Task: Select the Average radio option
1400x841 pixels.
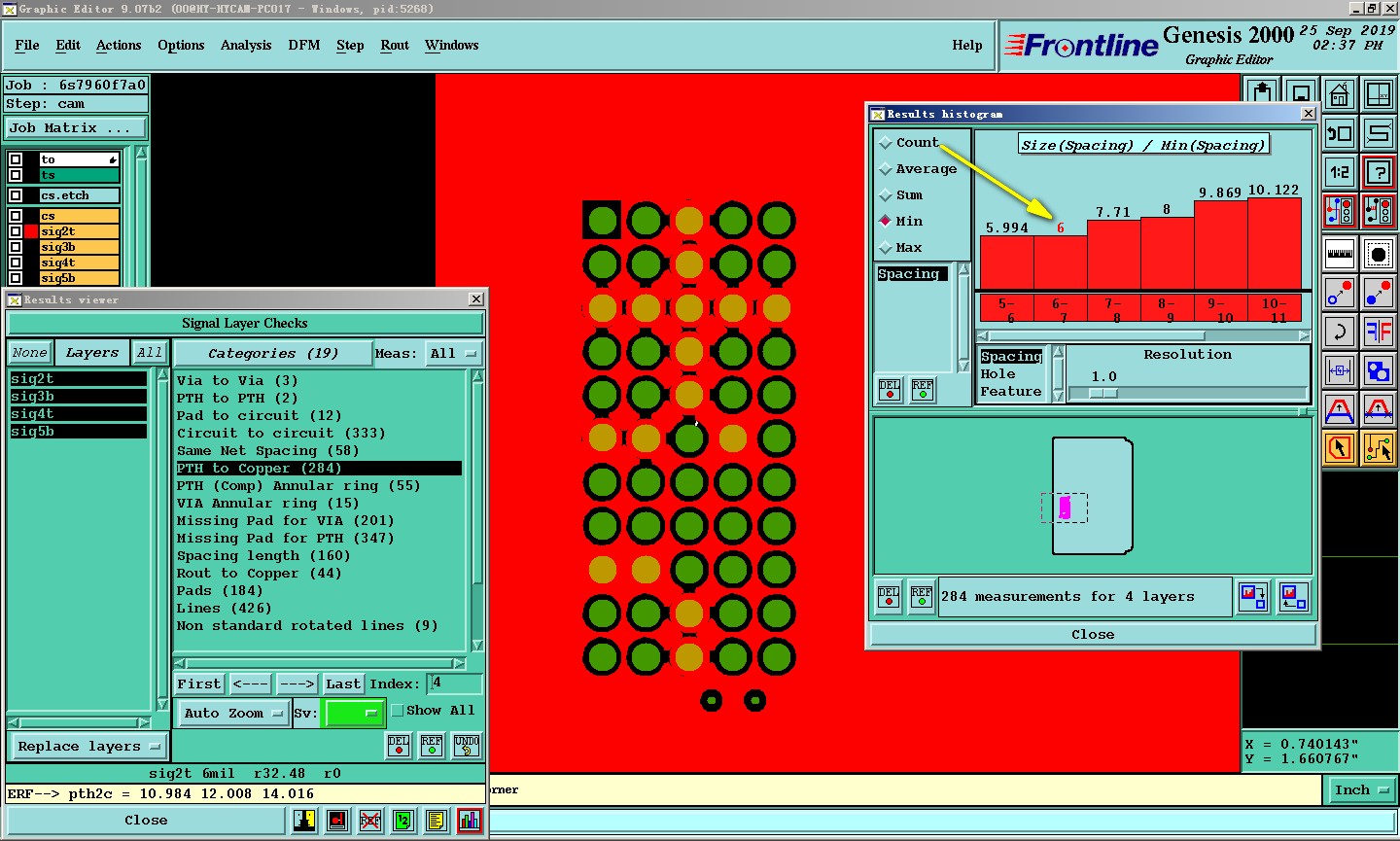Action: click(x=918, y=168)
